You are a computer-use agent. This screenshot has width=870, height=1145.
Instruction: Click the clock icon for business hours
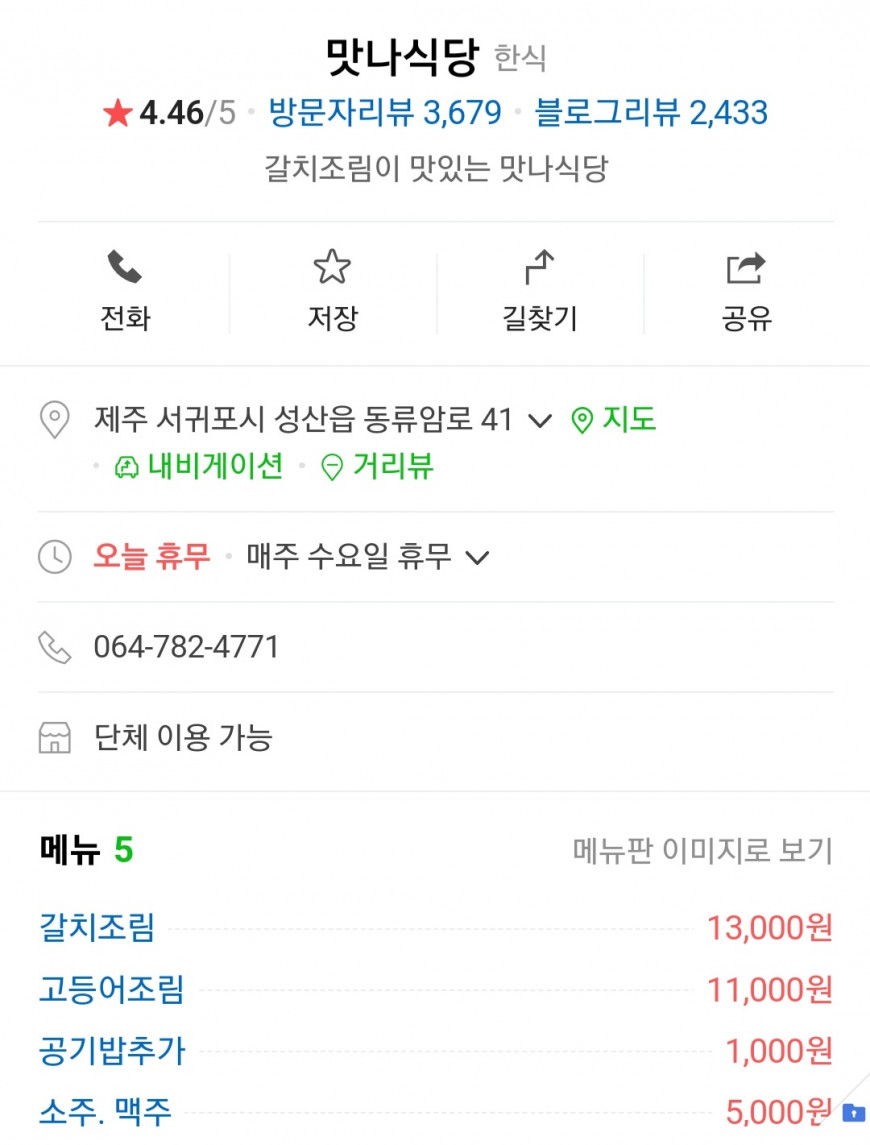click(55, 557)
